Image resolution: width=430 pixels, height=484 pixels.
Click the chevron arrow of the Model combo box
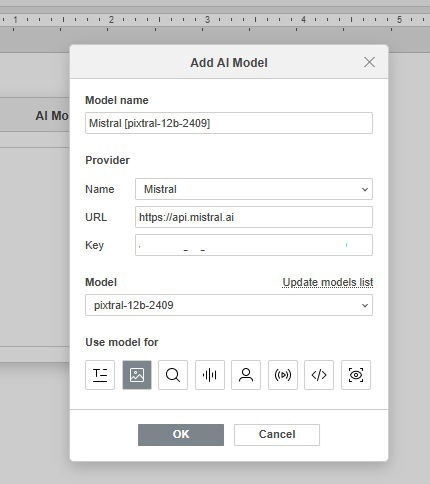[x=365, y=305]
